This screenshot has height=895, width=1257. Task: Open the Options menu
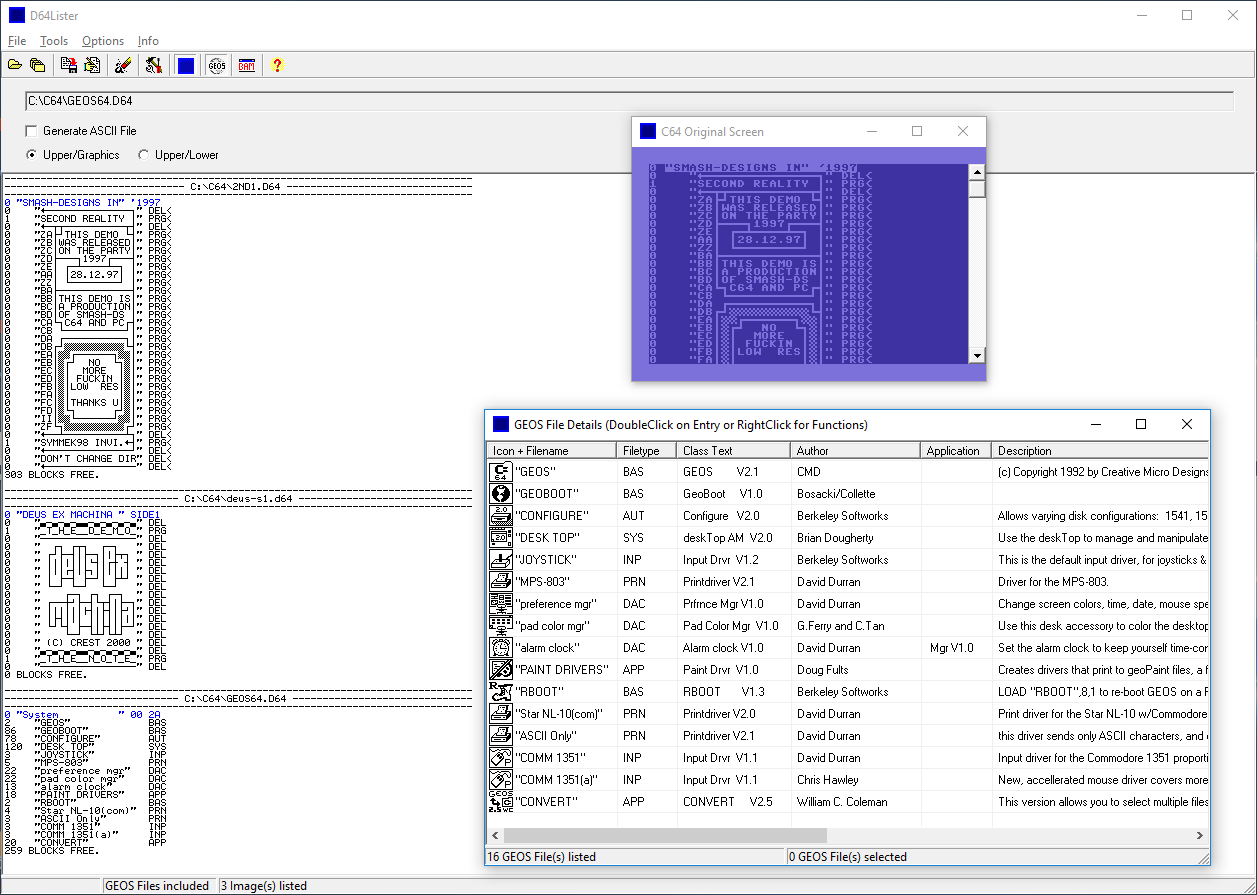[x=103, y=41]
